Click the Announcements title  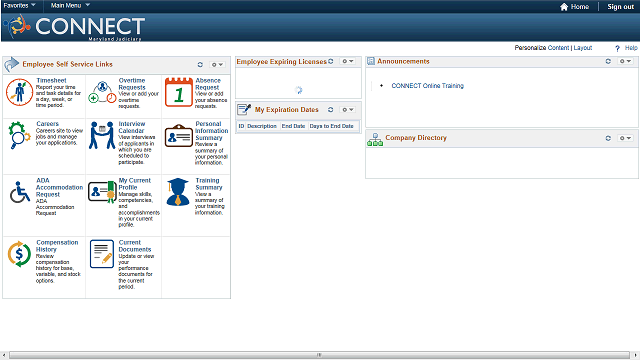pyautogui.click(x=403, y=61)
